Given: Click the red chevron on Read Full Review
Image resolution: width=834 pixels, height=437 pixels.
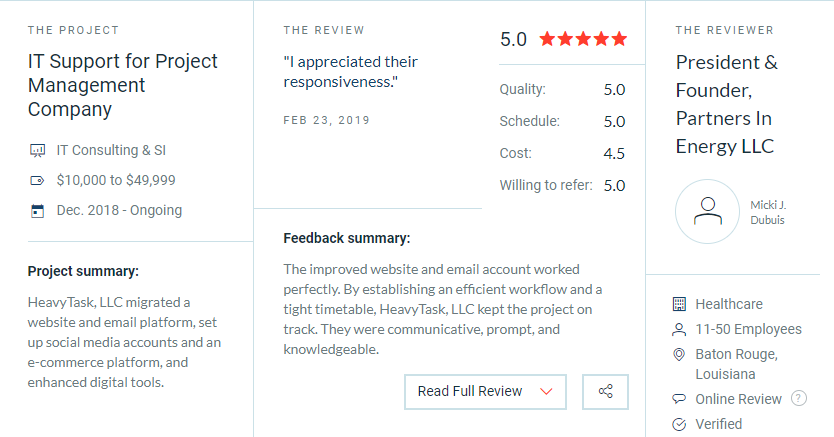Looking at the screenshot, I should pos(546,392).
